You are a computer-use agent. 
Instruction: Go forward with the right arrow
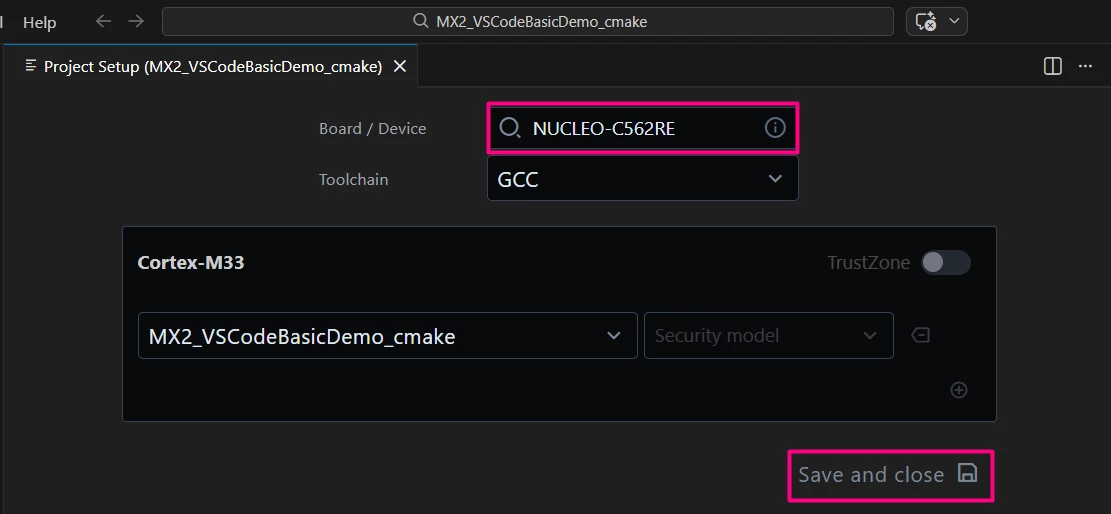(136, 21)
